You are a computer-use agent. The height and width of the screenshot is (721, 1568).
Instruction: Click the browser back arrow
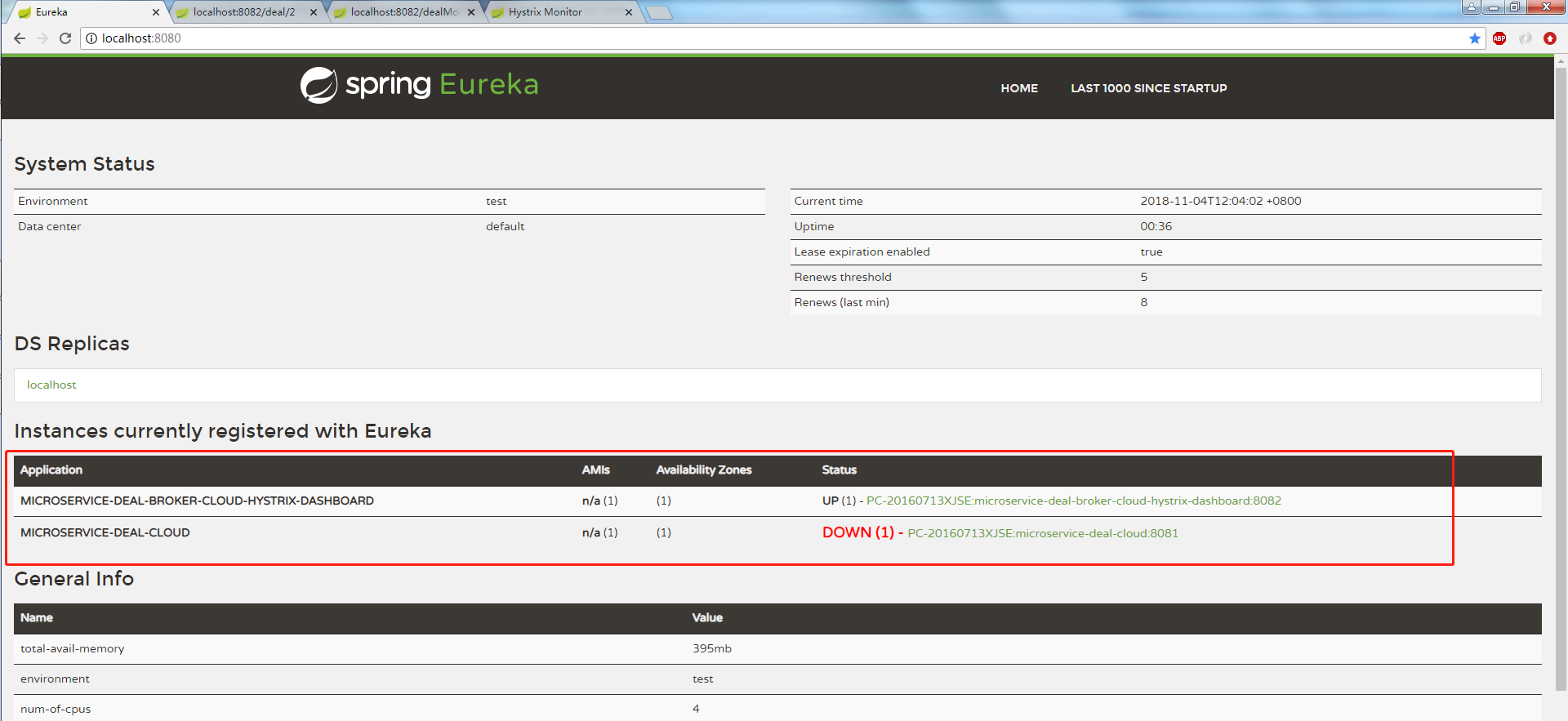(x=20, y=38)
